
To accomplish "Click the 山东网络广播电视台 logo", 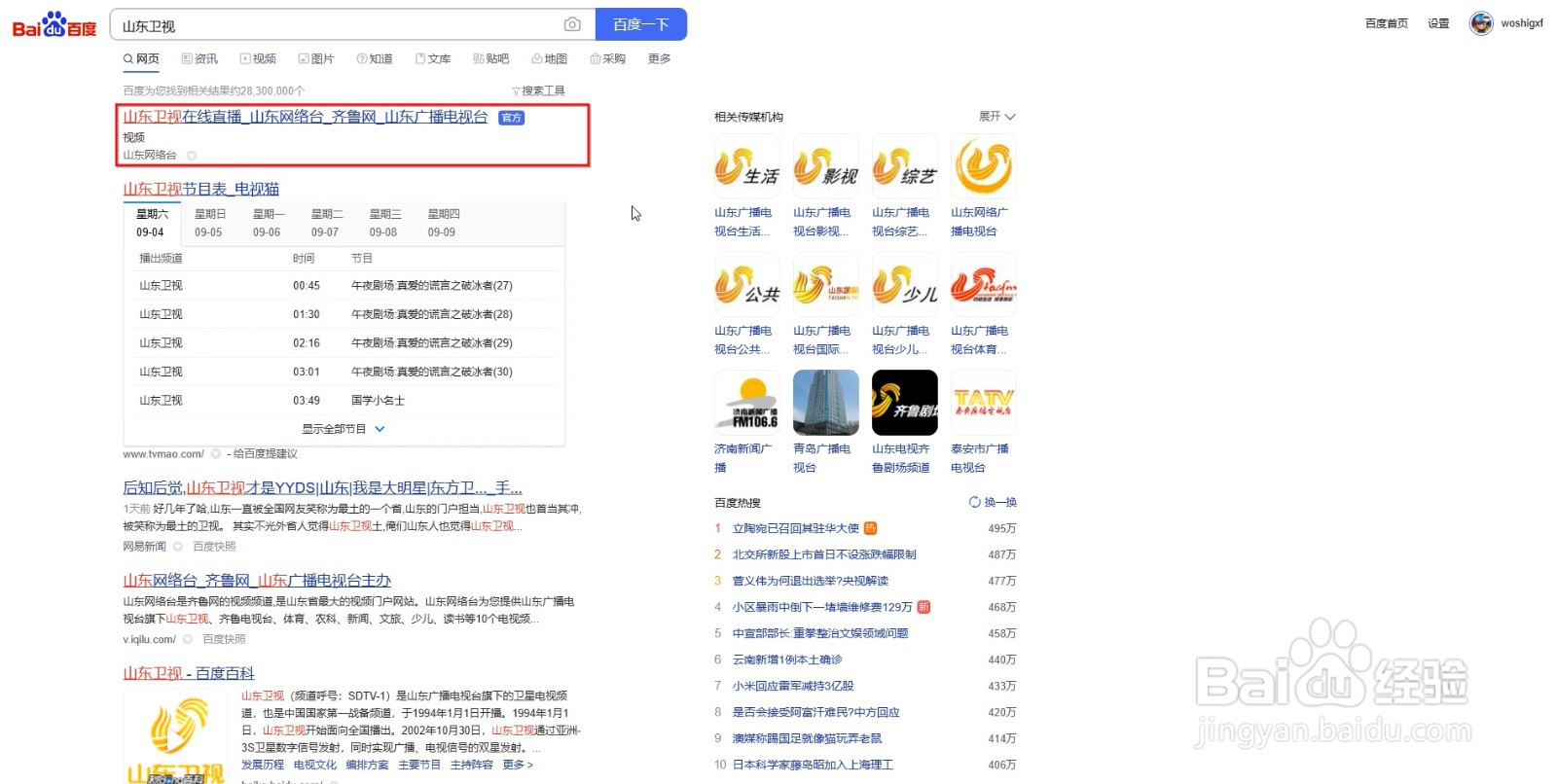I will coord(984,166).
